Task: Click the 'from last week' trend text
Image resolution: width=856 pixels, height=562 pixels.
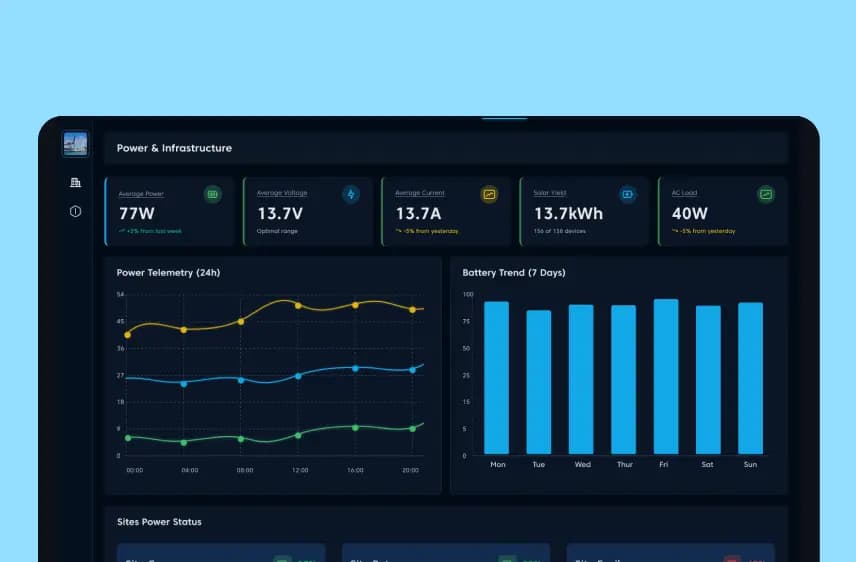Action: point(160,231)
